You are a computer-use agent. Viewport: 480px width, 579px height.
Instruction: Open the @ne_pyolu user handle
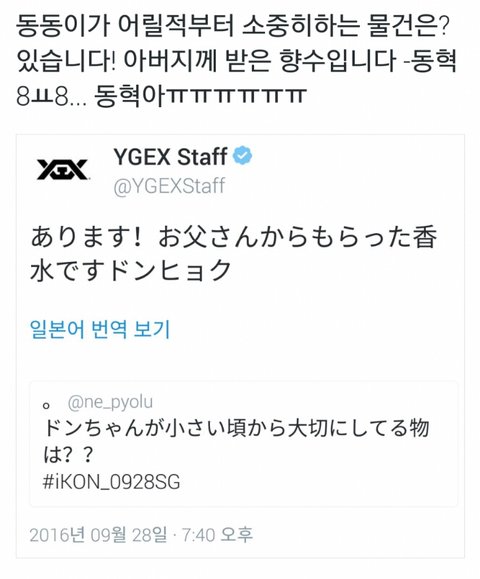coord(110,402)
